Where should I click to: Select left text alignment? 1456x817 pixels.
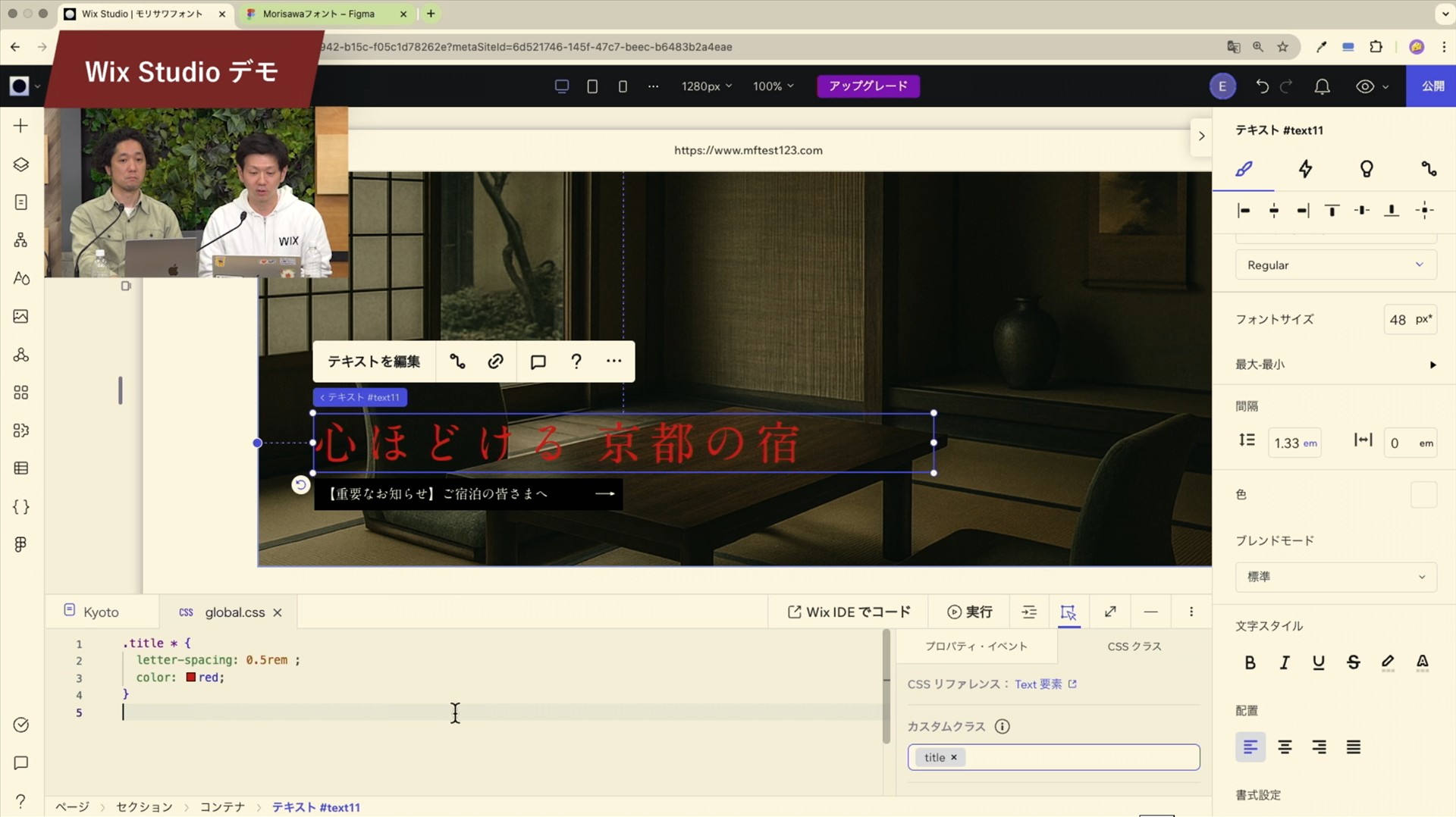click(1250, 747)
